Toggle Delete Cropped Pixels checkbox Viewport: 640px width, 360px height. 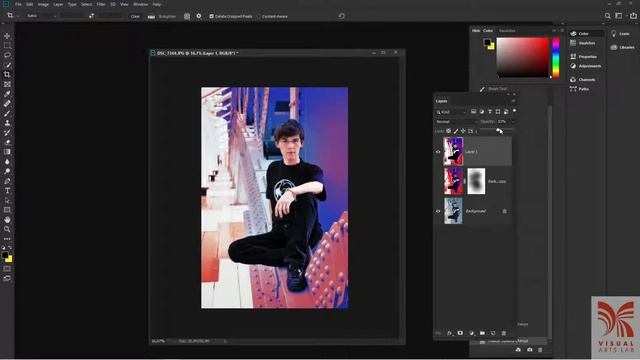[x=211, y=16]
